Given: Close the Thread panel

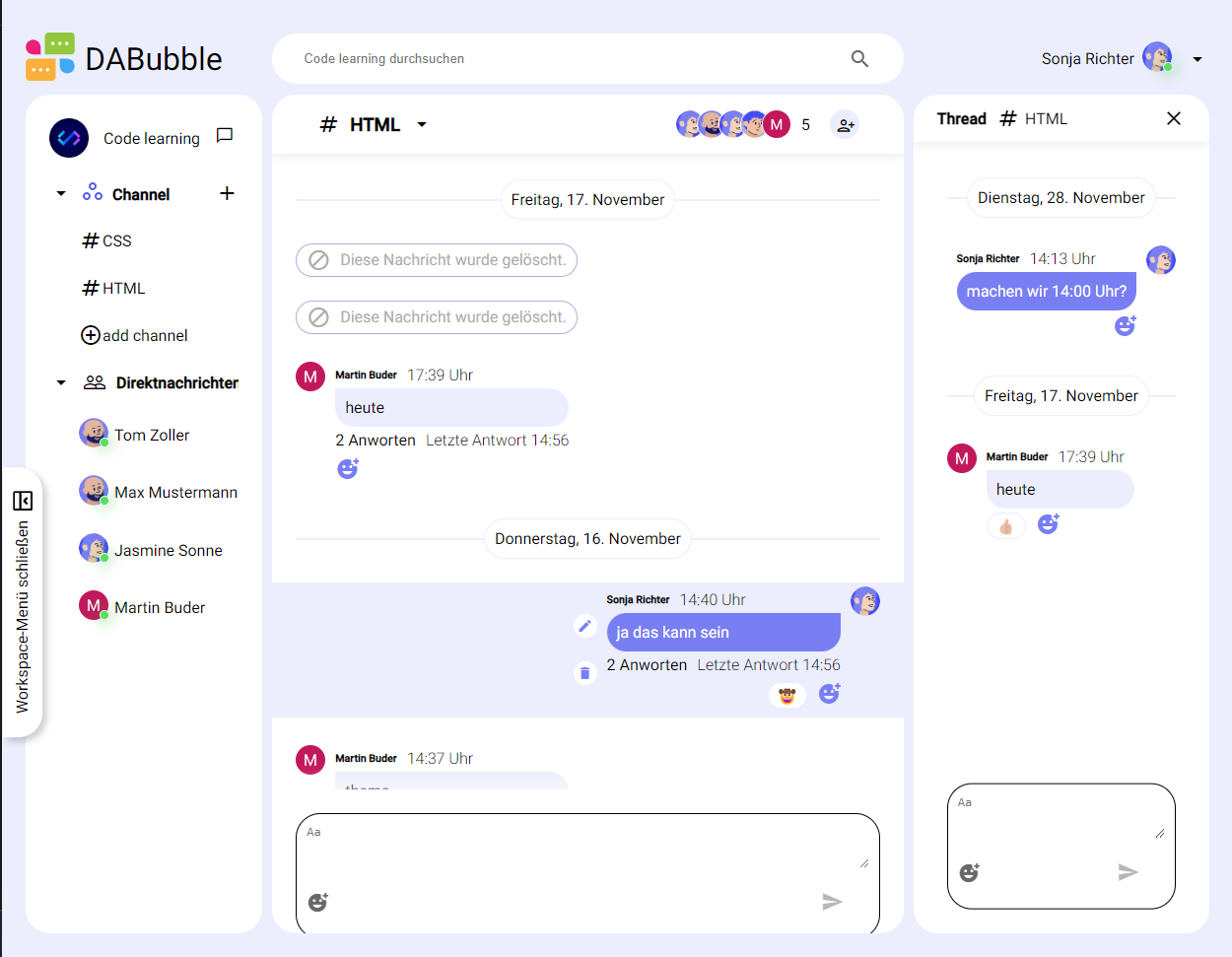Looking at the screenshot, I should pos(1174,118).
